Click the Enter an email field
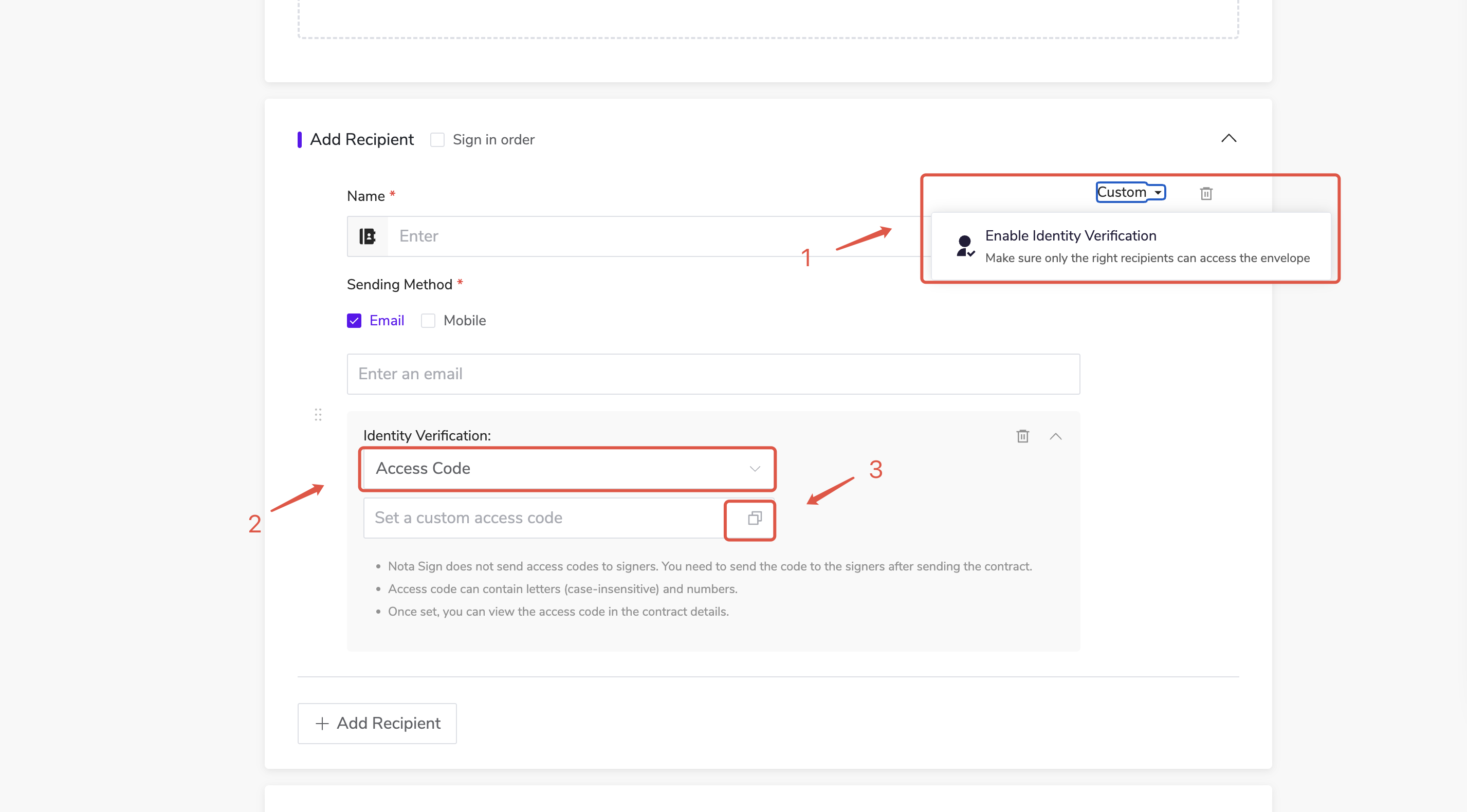Image resolution: width=1467 pixels, height=812 pixels. [x=713, y=374]
